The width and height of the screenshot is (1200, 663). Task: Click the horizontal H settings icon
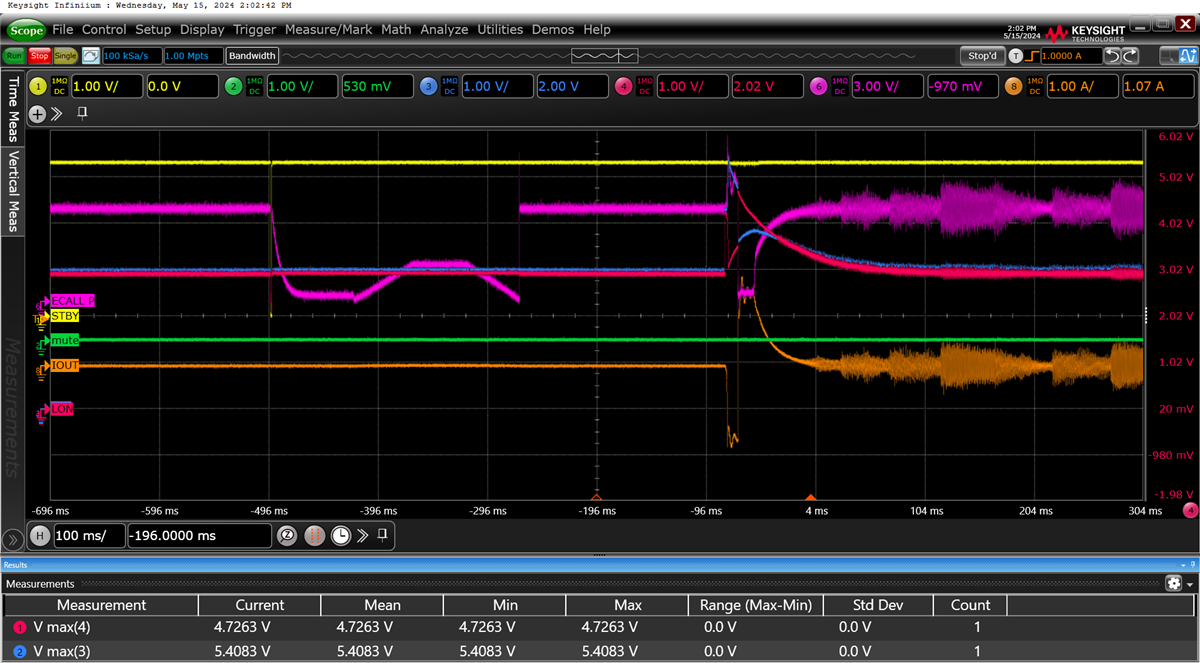pyautogui.click(x=41, y=535)
